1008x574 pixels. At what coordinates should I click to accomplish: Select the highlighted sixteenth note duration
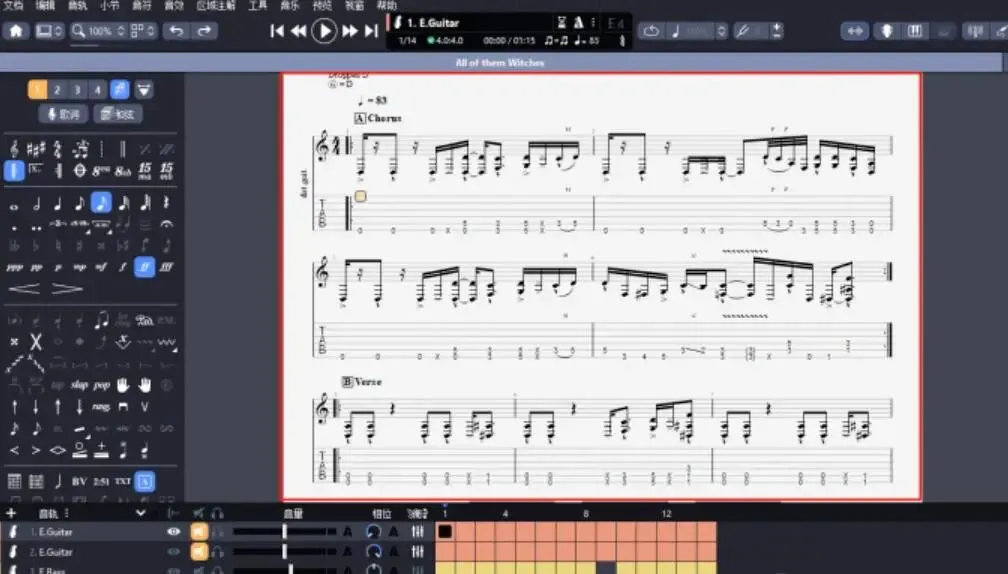(101, 203)
